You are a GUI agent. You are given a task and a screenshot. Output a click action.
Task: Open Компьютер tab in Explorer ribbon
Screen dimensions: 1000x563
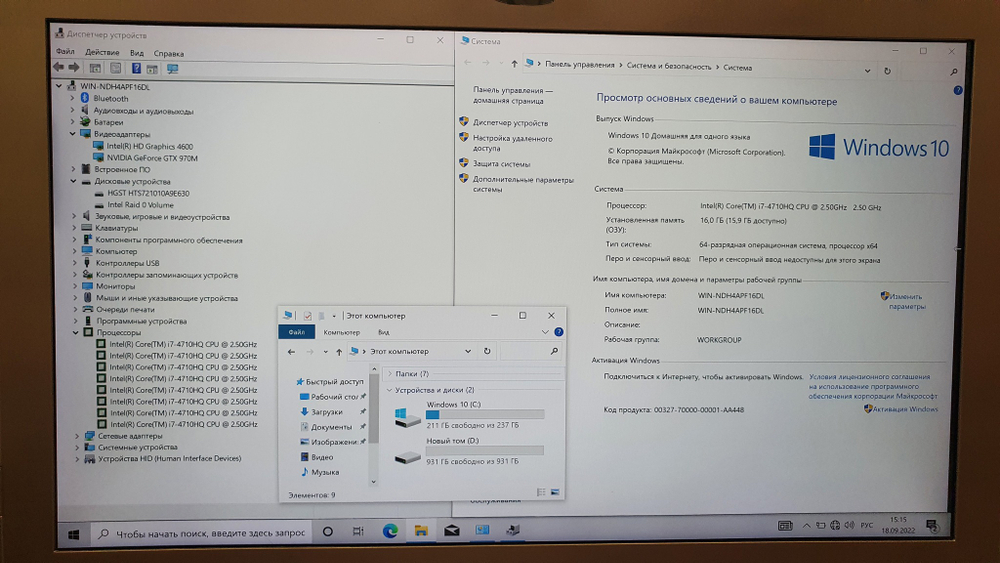tap(341, 332)
